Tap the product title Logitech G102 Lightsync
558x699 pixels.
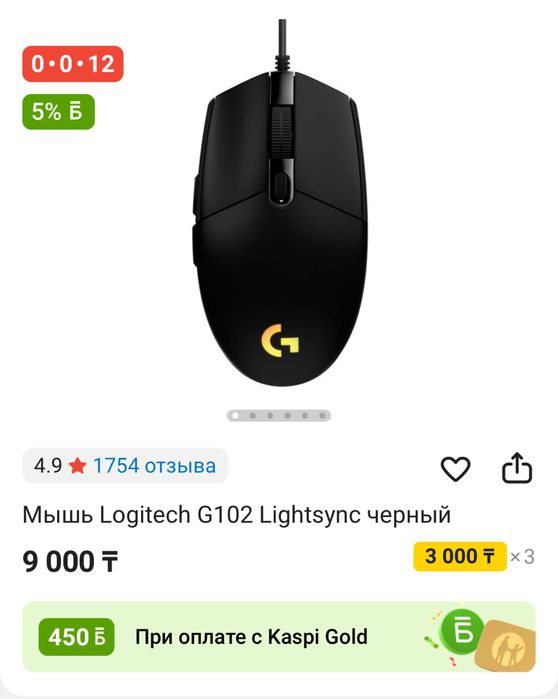pos(237,515)
